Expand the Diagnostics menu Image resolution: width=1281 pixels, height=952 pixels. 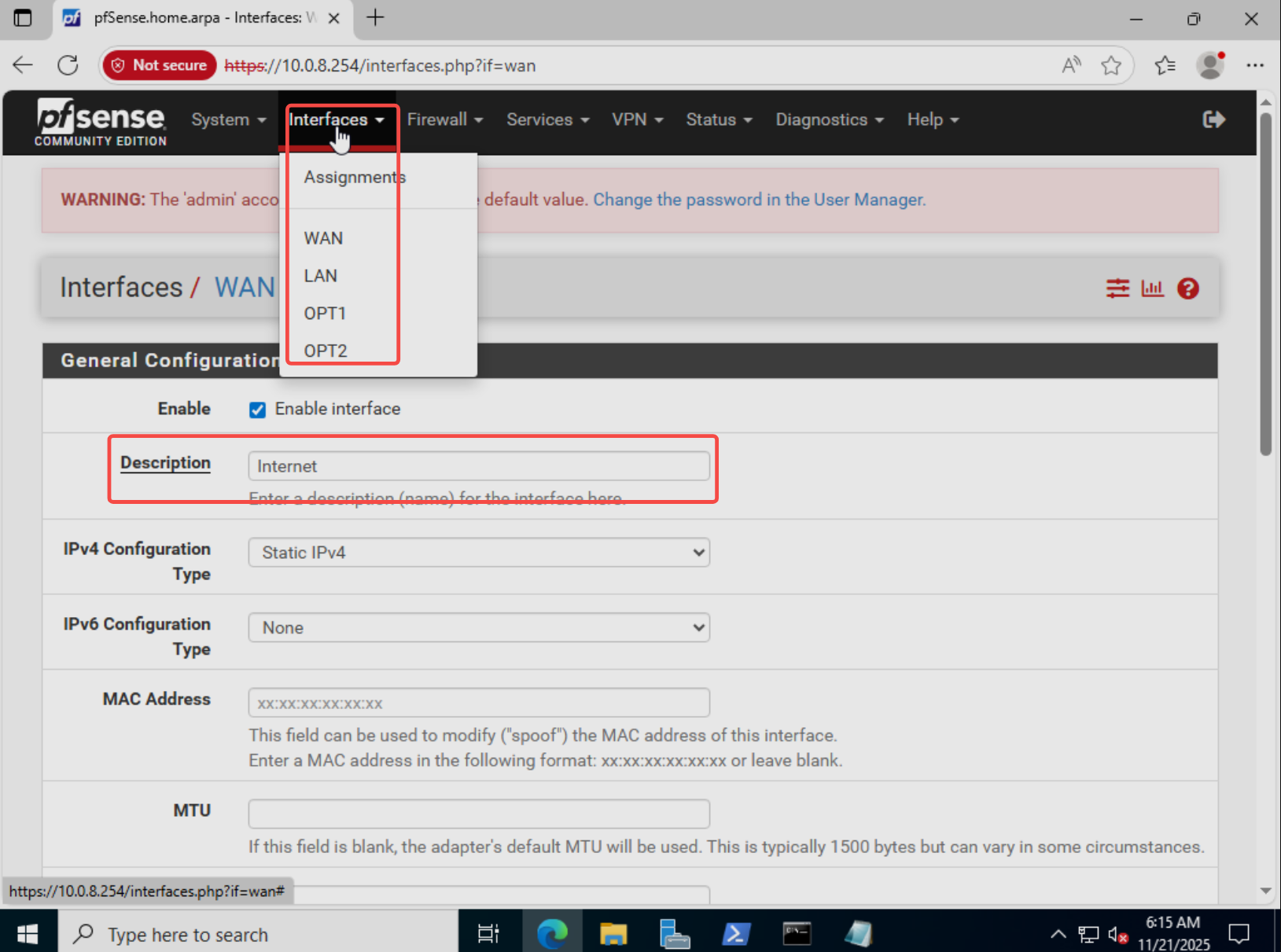830,119
